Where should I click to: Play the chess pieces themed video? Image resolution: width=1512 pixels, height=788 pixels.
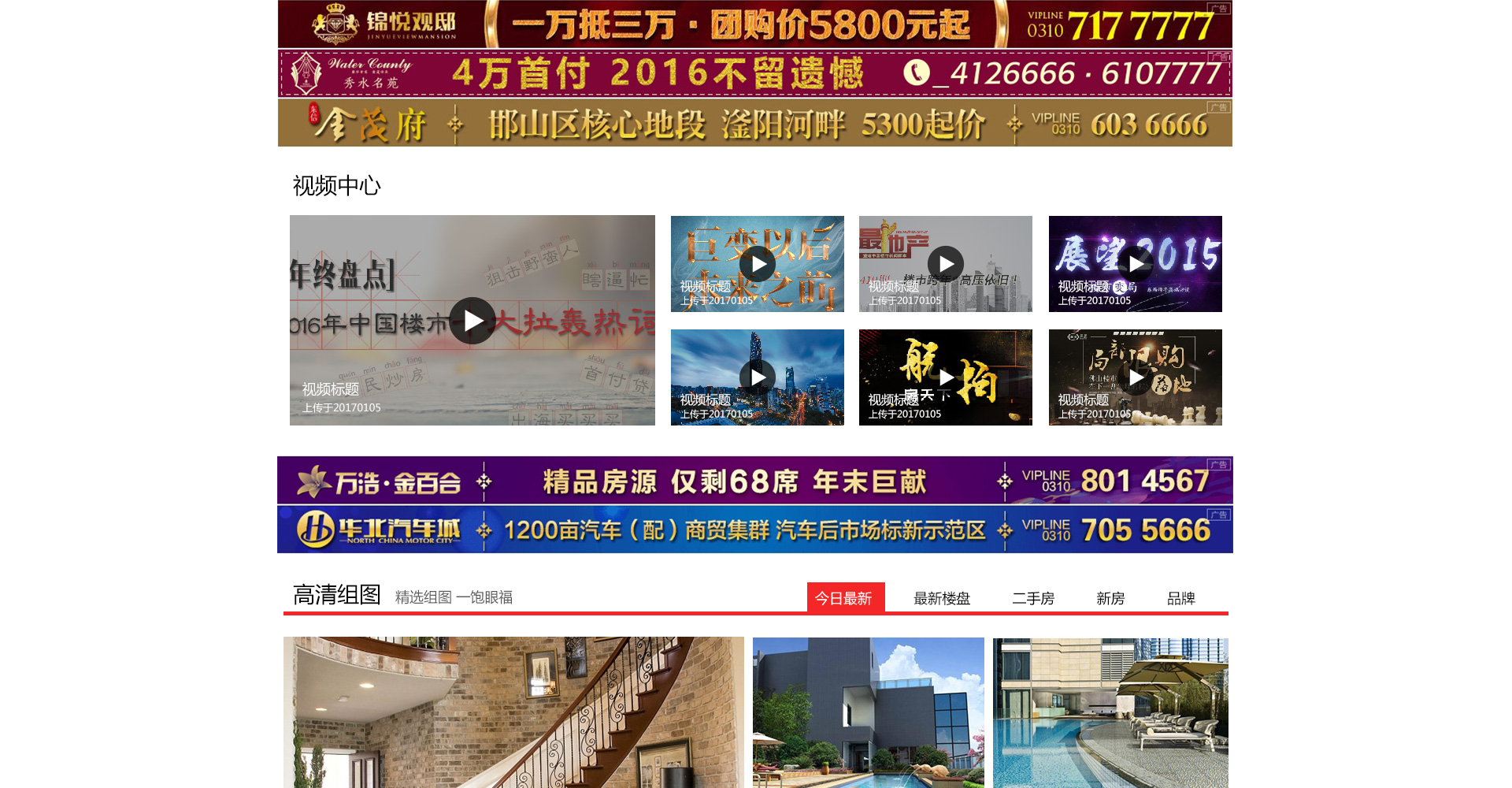coord(1135,377)
